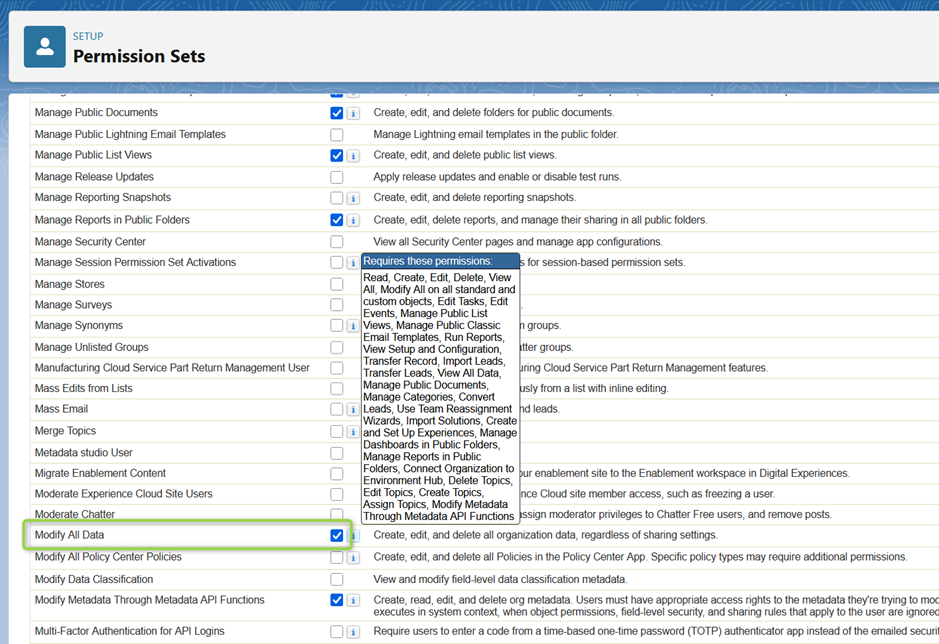Screen dimensions: 939x644
Task: Check the Migrate Enablement Content checkbox
Action: click(337, 474)
